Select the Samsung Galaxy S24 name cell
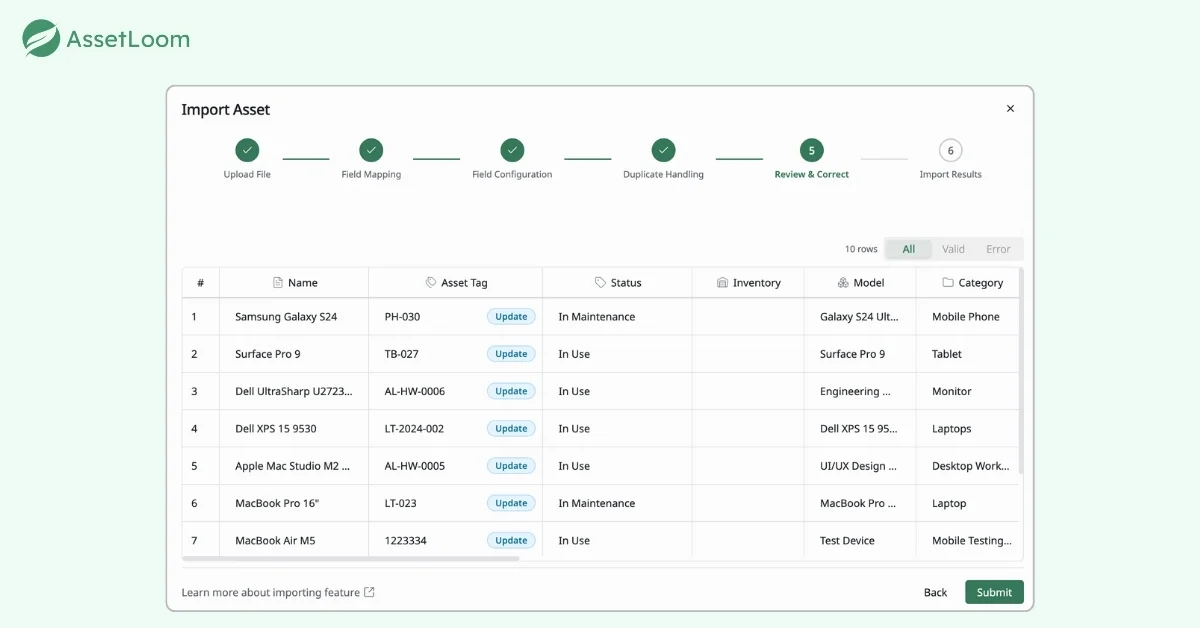The image size is (1200, 628). 294,317
